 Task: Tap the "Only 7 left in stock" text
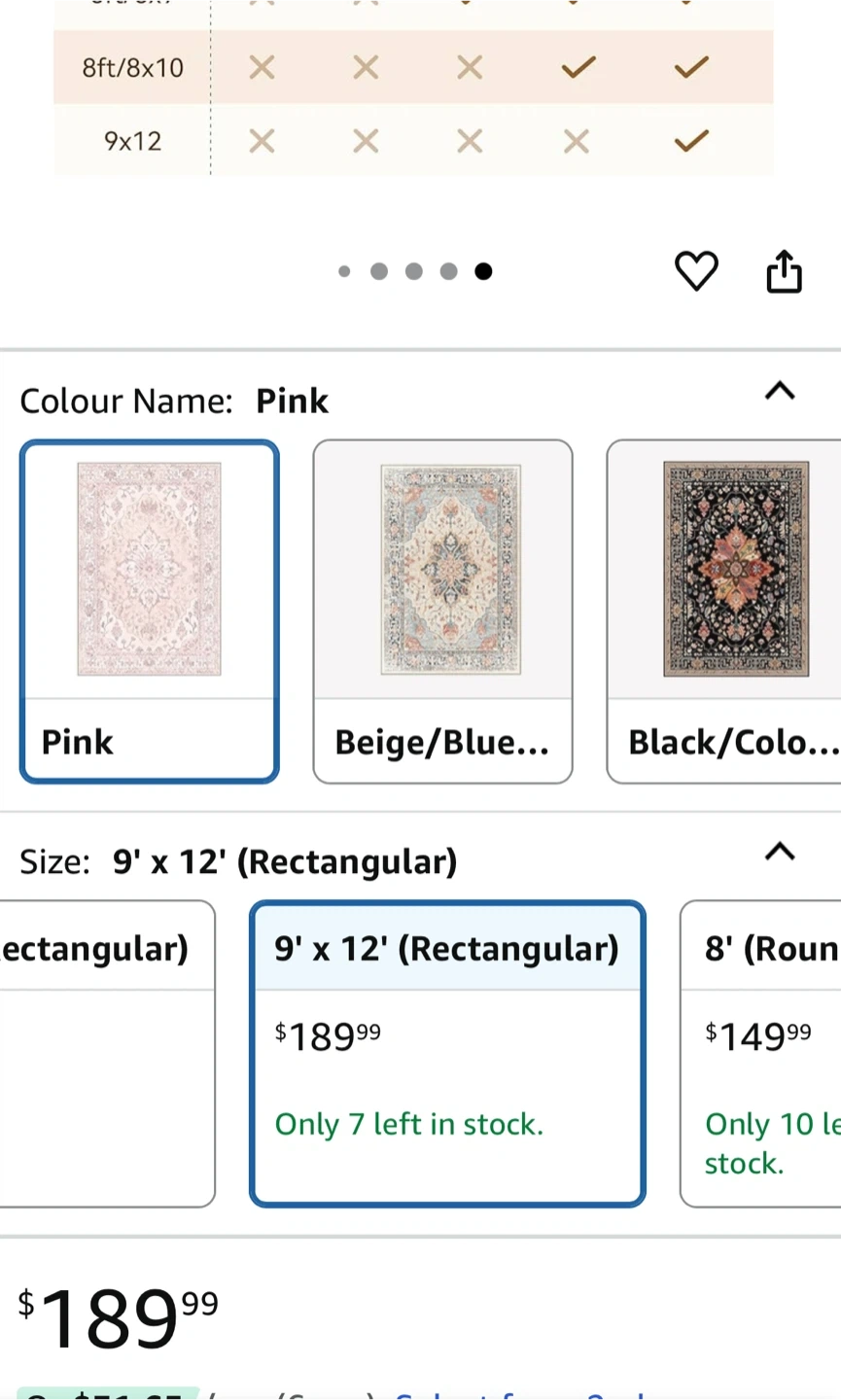pos(408,1124)
